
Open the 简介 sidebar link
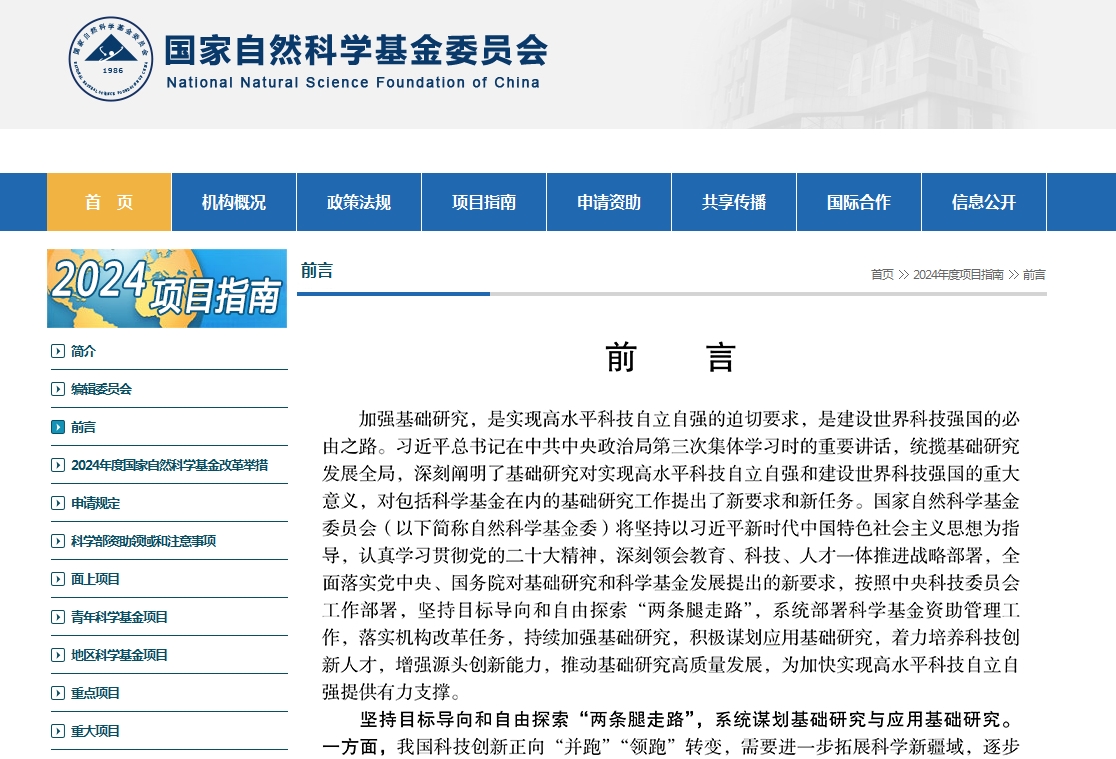(83, 351)
